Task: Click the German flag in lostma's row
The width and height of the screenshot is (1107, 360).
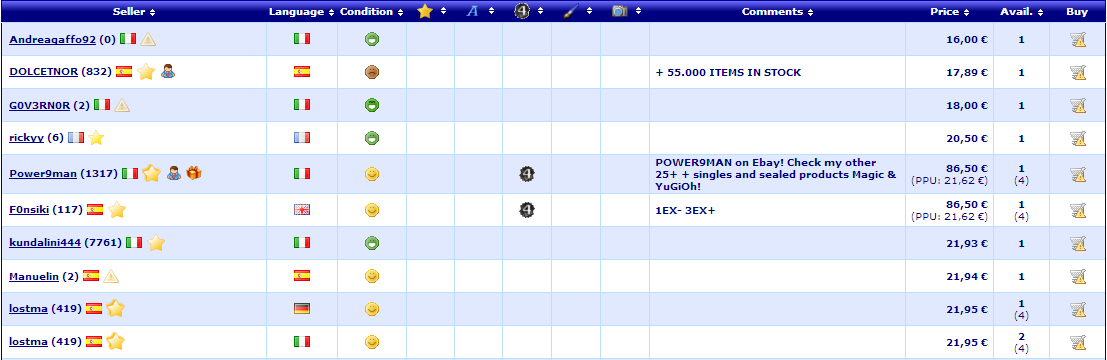Action: click(x=301, y=308)
